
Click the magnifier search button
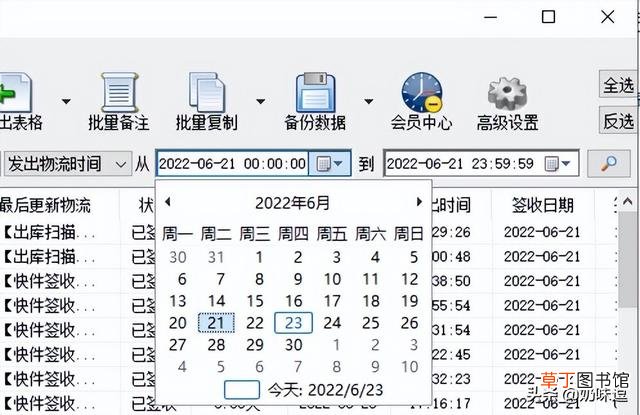pos(609,164)
